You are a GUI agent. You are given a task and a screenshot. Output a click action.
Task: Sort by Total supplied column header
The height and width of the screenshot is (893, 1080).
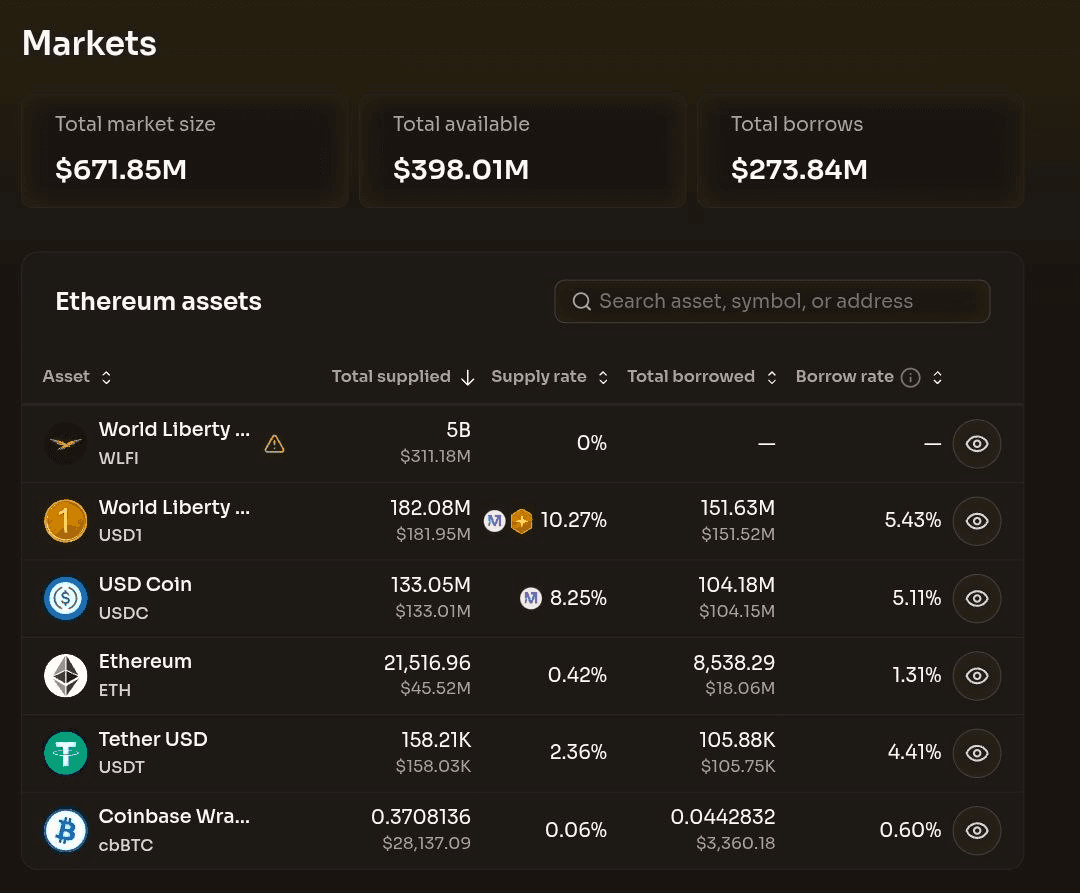click(403, 377)
